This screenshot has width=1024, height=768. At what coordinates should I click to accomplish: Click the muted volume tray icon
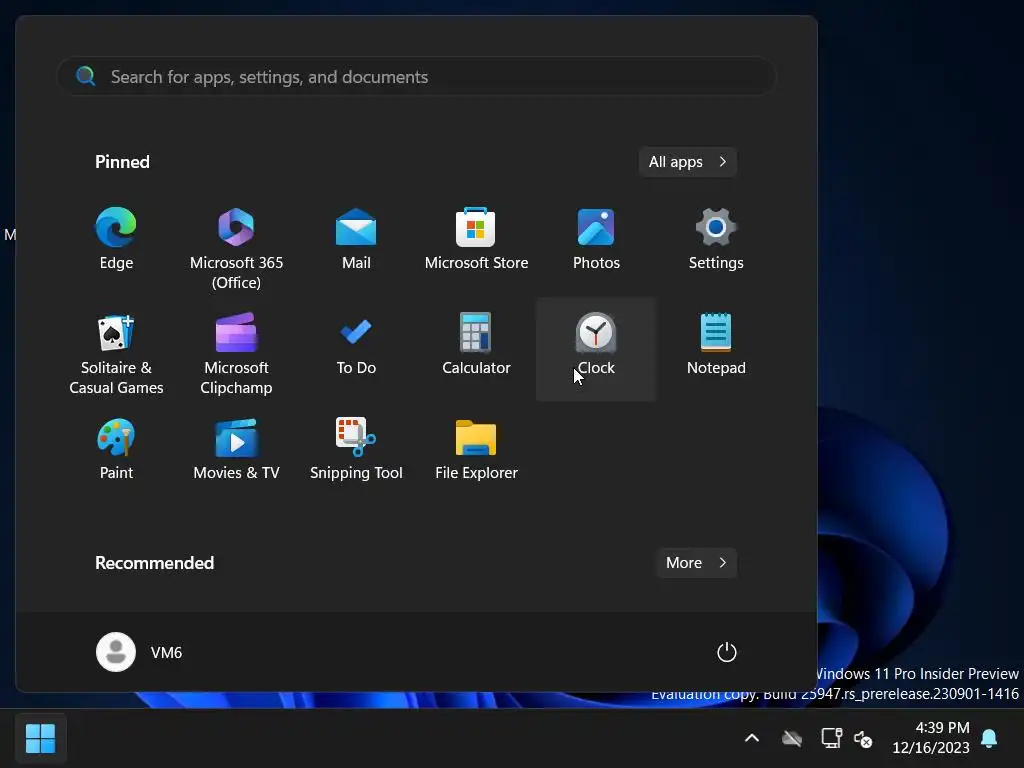click(x=863, y=739)
